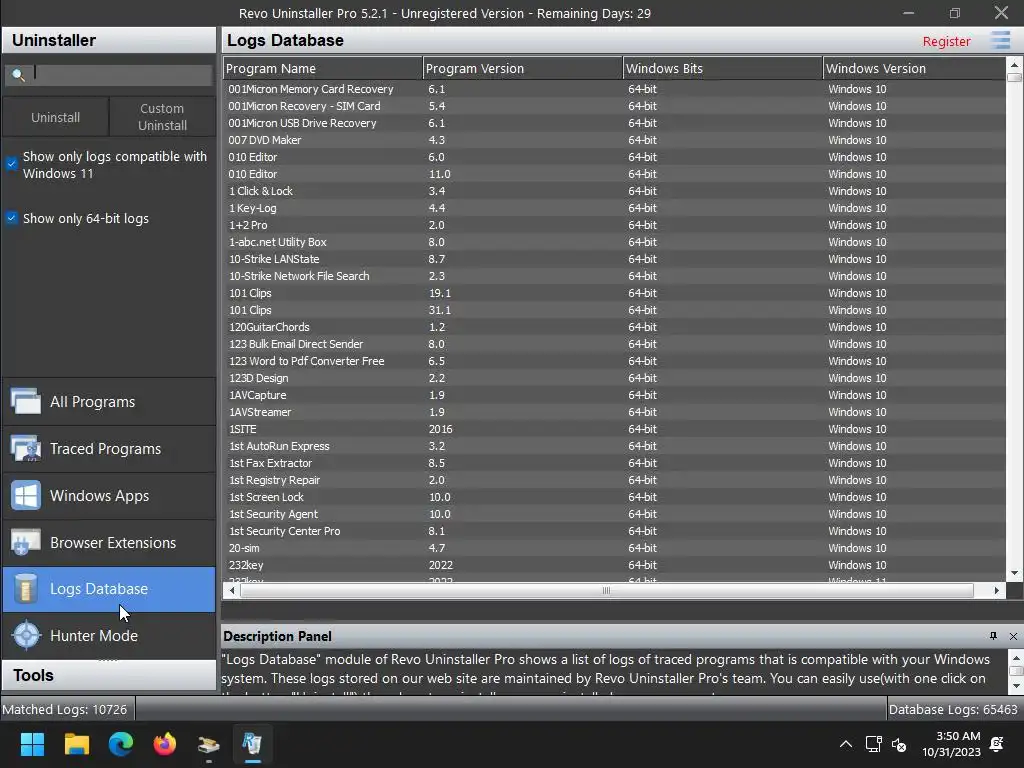1024x768 pixels.
Task: Select 010 Editor version 11.0 row
Action: (614, 174)
